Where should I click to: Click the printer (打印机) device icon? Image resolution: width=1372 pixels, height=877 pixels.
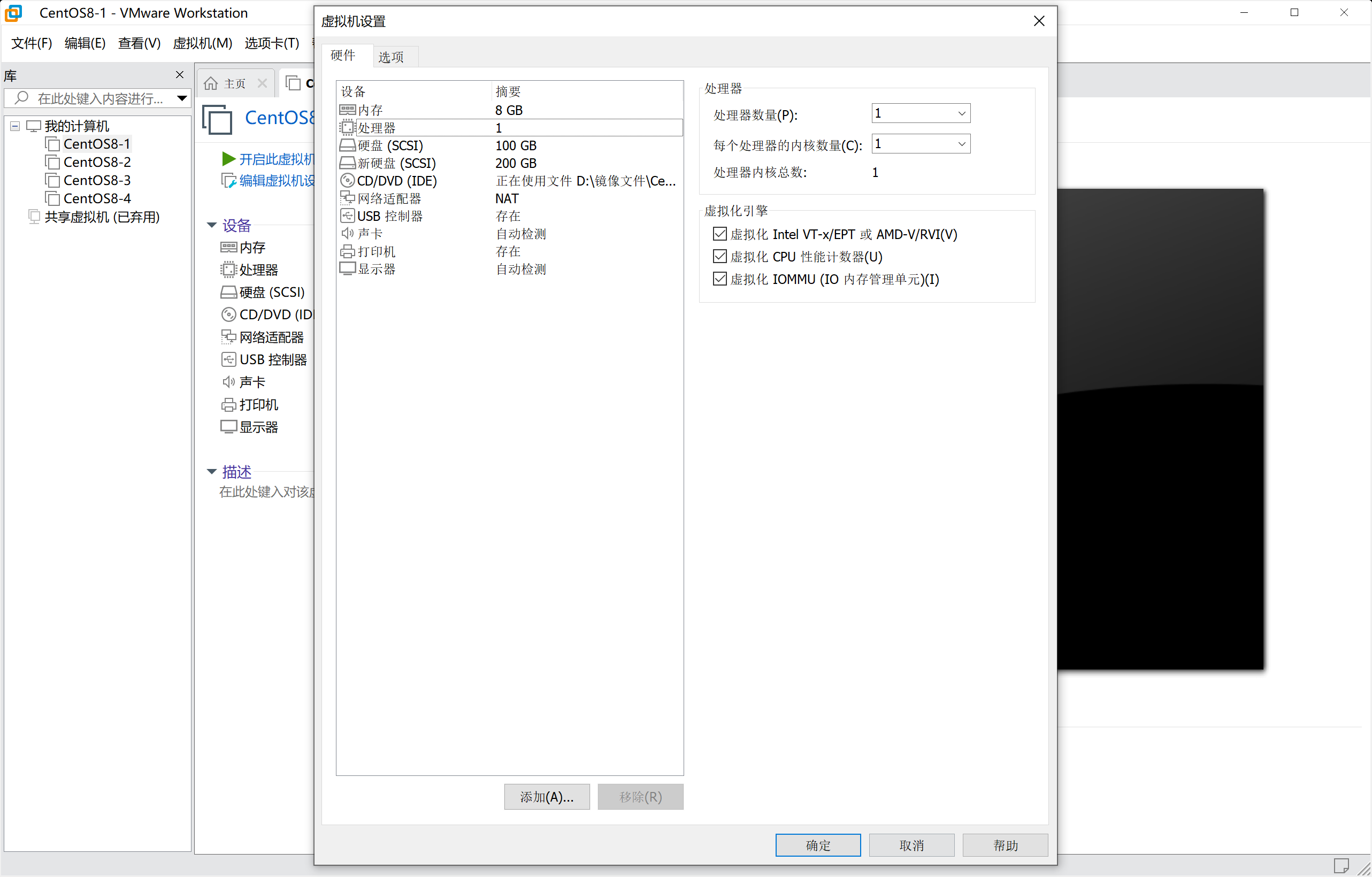[x=347, y=251]
